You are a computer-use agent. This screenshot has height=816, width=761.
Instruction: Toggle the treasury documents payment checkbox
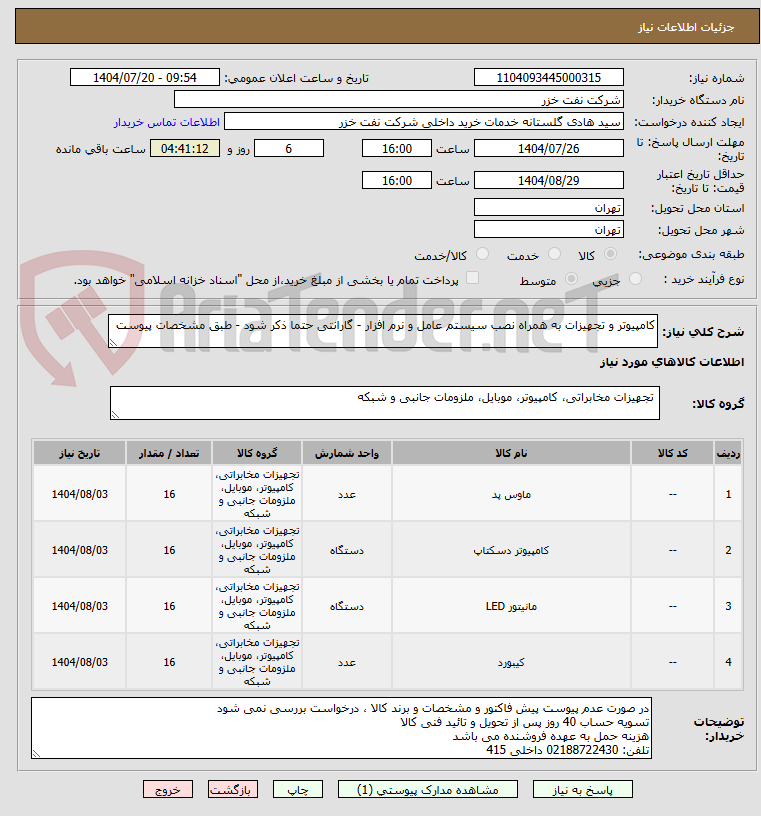[472, 278]
